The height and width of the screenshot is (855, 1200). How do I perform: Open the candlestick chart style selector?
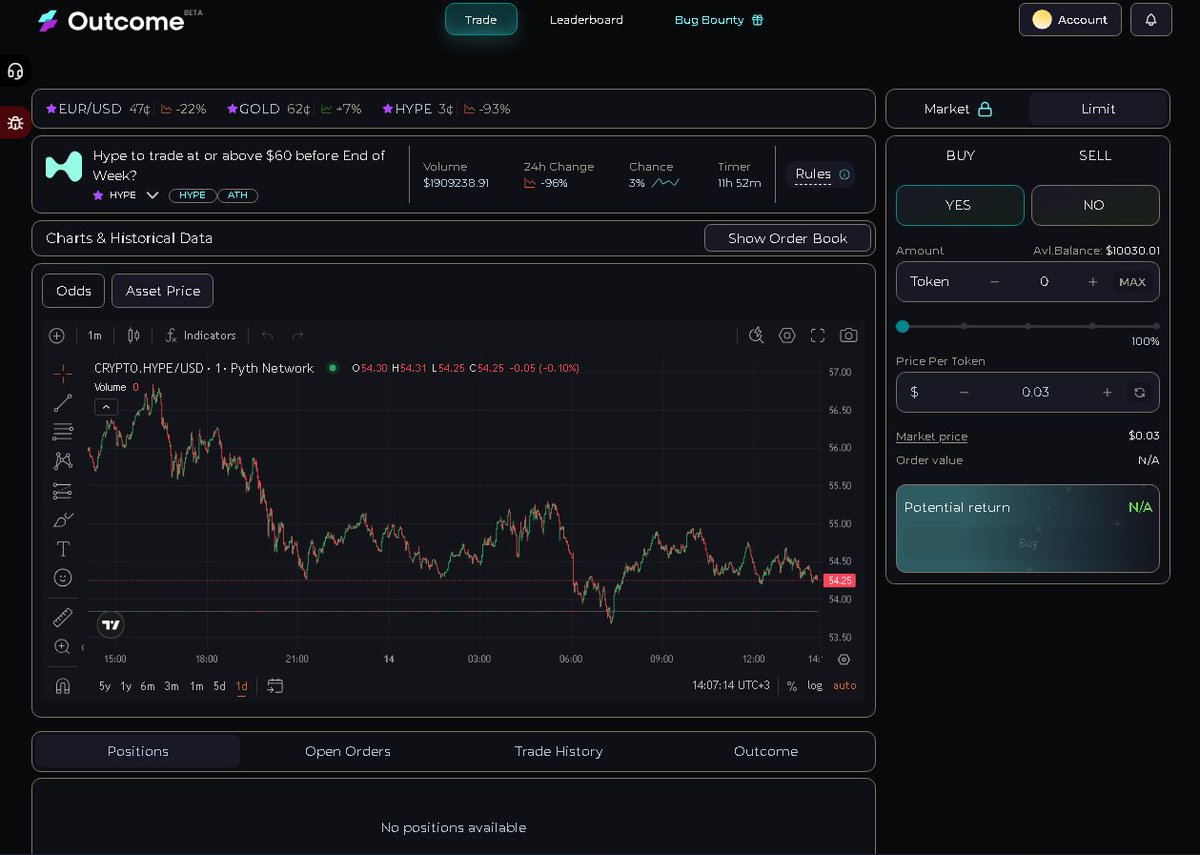[134, 336]
